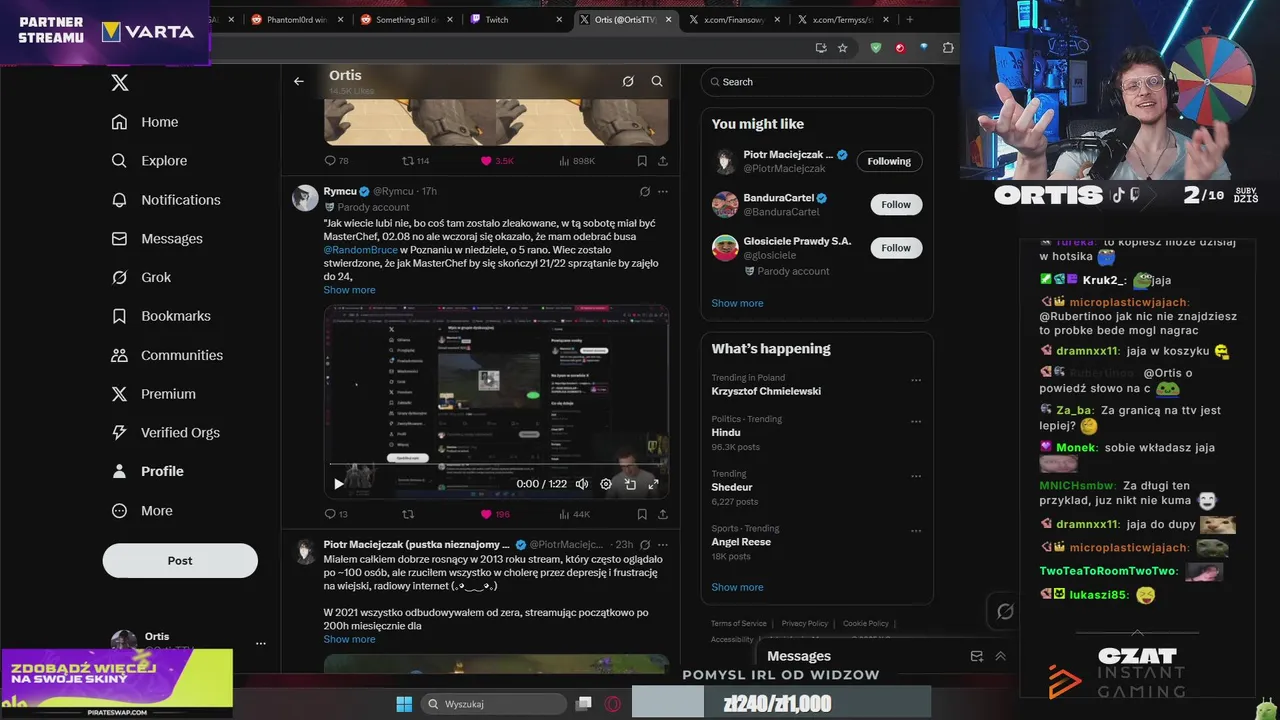Click the Communities people icon
This screenshot has height=720, width=1280.
120,355
